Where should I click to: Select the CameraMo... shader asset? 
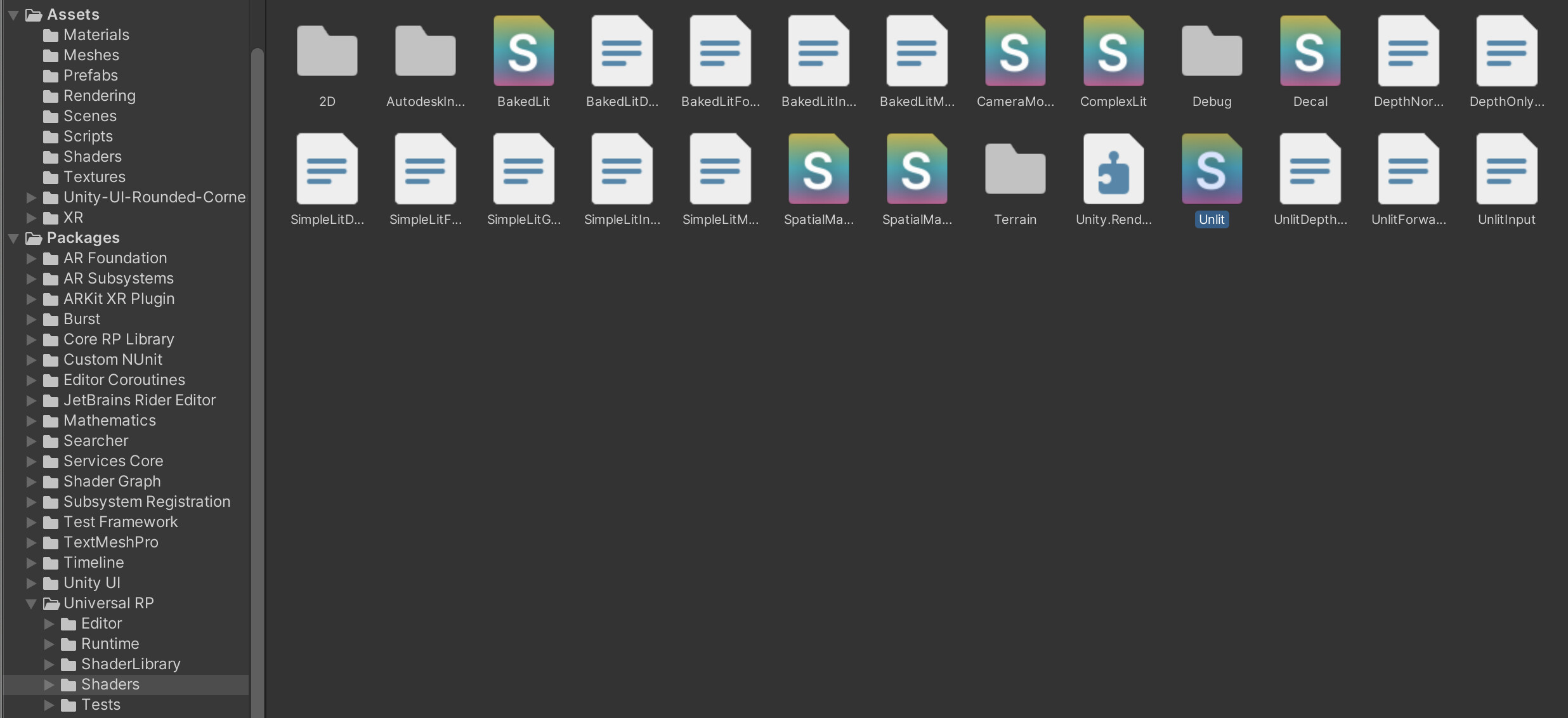(x=1015, y=52)
